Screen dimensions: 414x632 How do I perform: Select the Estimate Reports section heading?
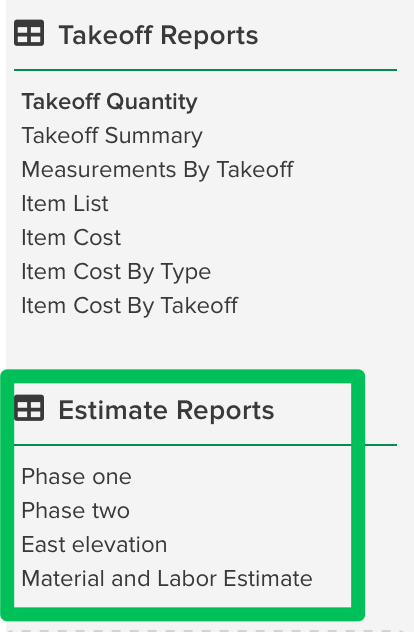pyautogui.click(x=166, y=410)
